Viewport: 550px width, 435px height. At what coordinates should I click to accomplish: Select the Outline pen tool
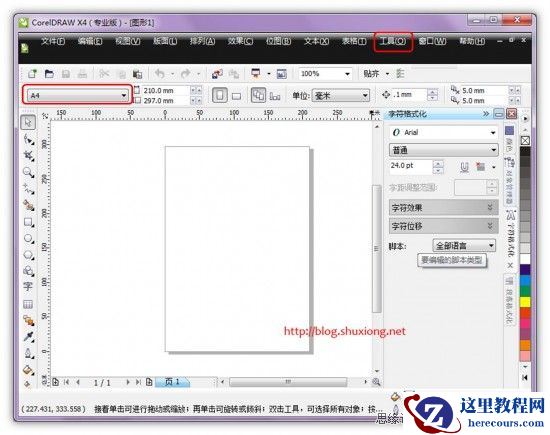click(x=28, y=353)
